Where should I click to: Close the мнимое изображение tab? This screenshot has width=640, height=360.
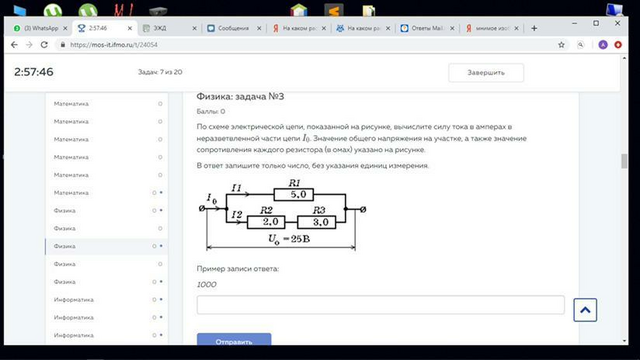pos(517,28)
